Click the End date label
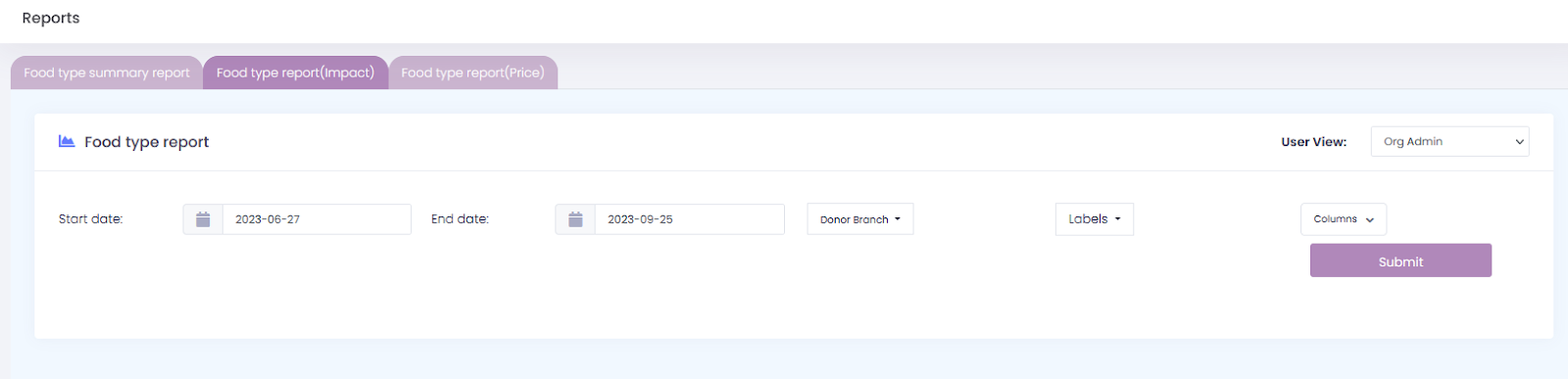 pyautogui.click(x=460, y=219)
